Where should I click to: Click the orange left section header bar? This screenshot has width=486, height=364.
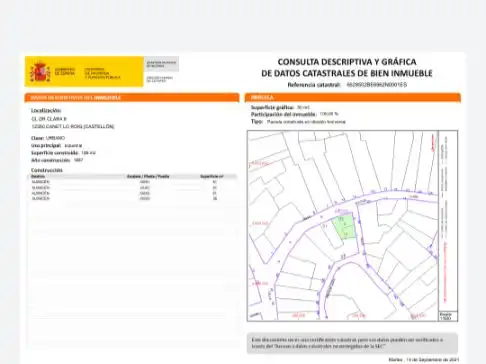point(132,98)
